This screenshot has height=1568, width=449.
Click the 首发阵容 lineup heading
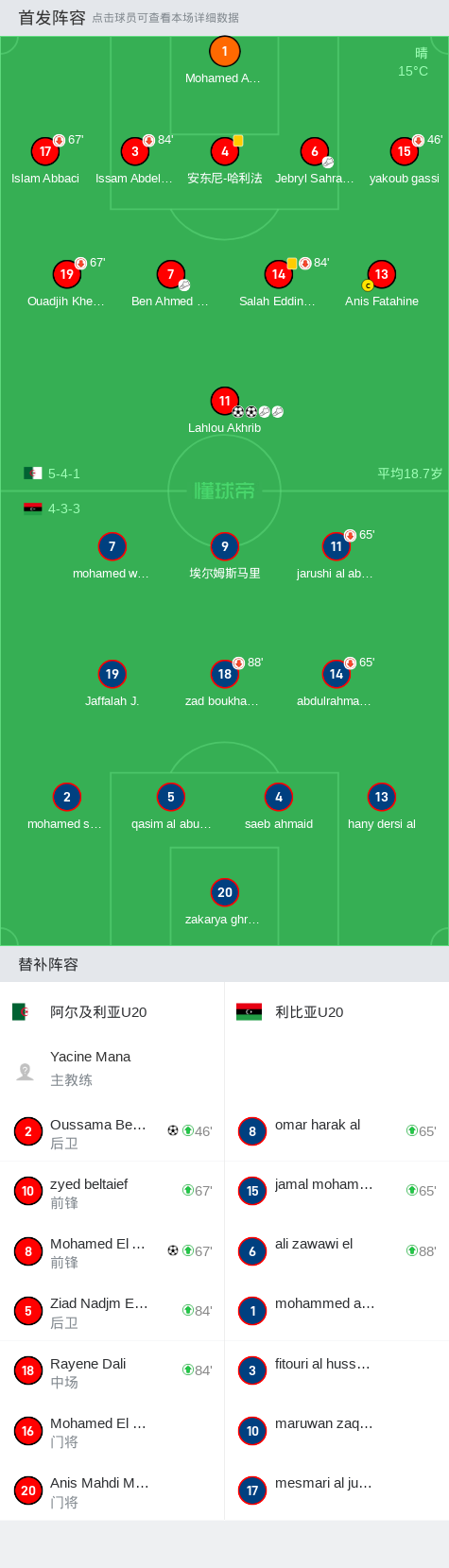coord(52,18)
